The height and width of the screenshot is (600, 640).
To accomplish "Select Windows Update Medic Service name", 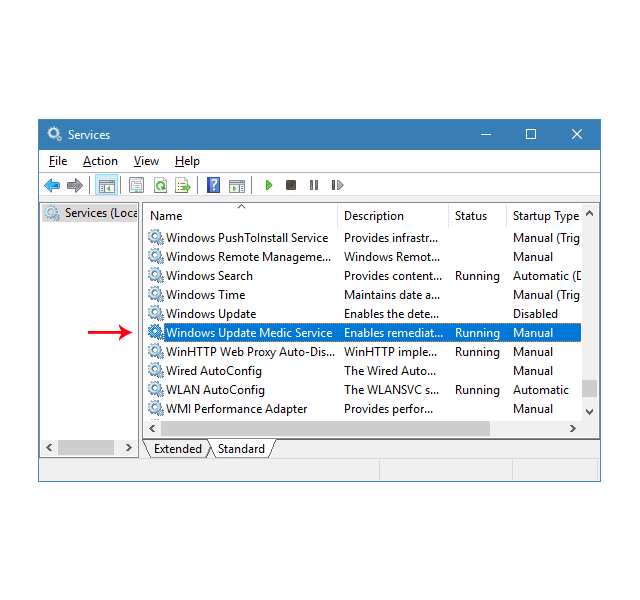I will [249, 333].
